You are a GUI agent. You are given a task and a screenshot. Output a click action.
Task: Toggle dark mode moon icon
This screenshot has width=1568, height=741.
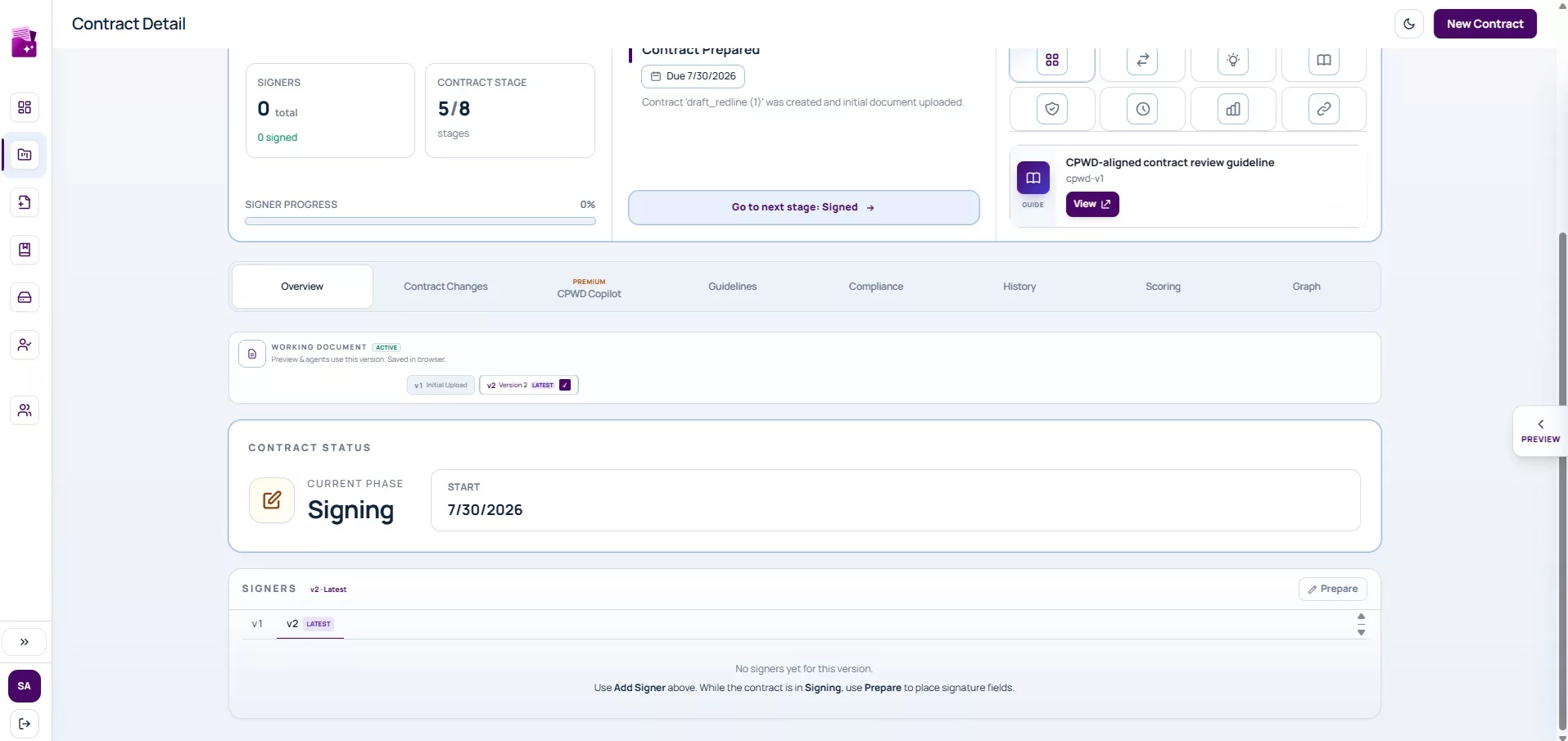pos(1408,24)
